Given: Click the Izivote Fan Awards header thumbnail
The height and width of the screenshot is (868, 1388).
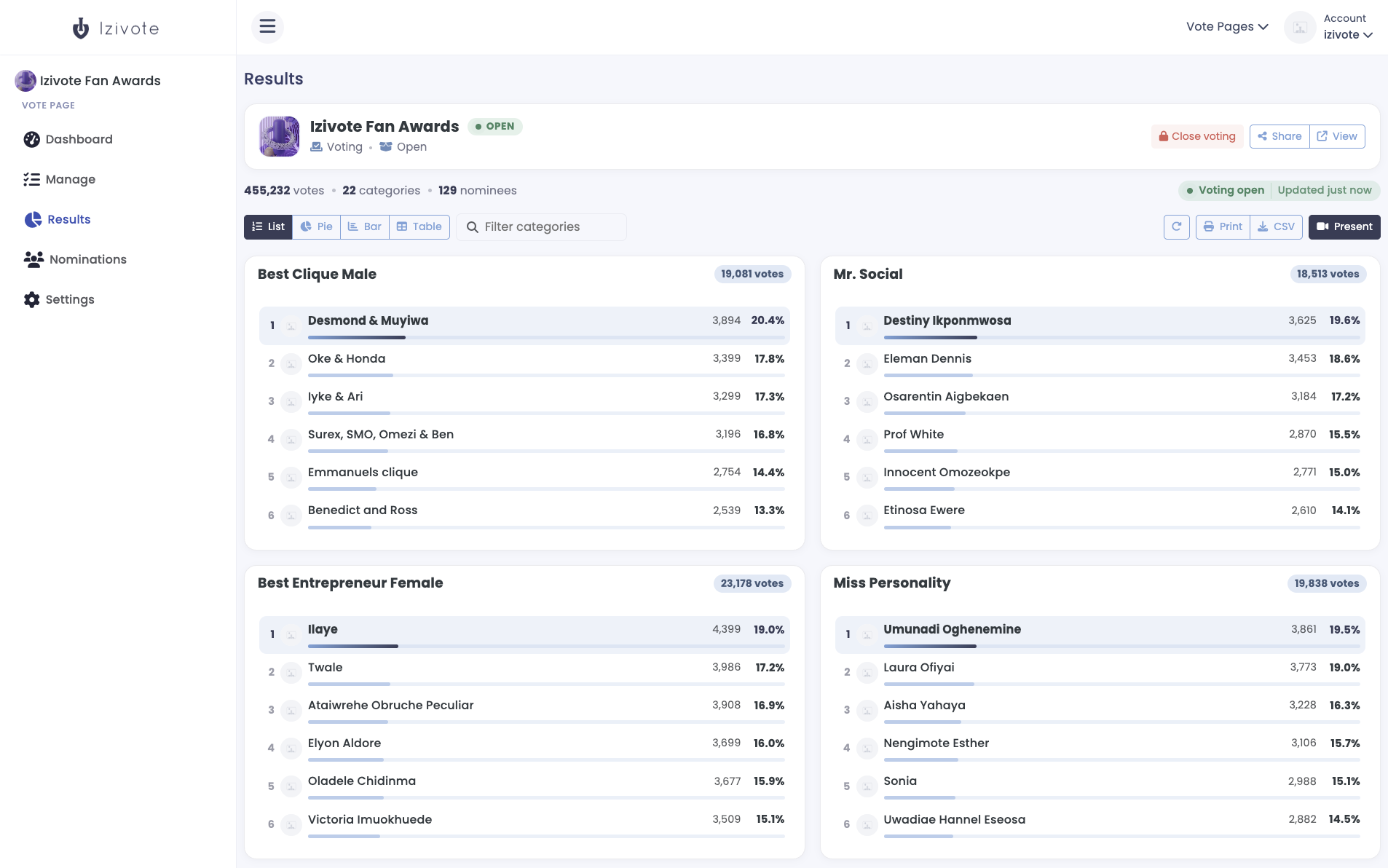Looking at the screenshot, I should pos(280,136).
